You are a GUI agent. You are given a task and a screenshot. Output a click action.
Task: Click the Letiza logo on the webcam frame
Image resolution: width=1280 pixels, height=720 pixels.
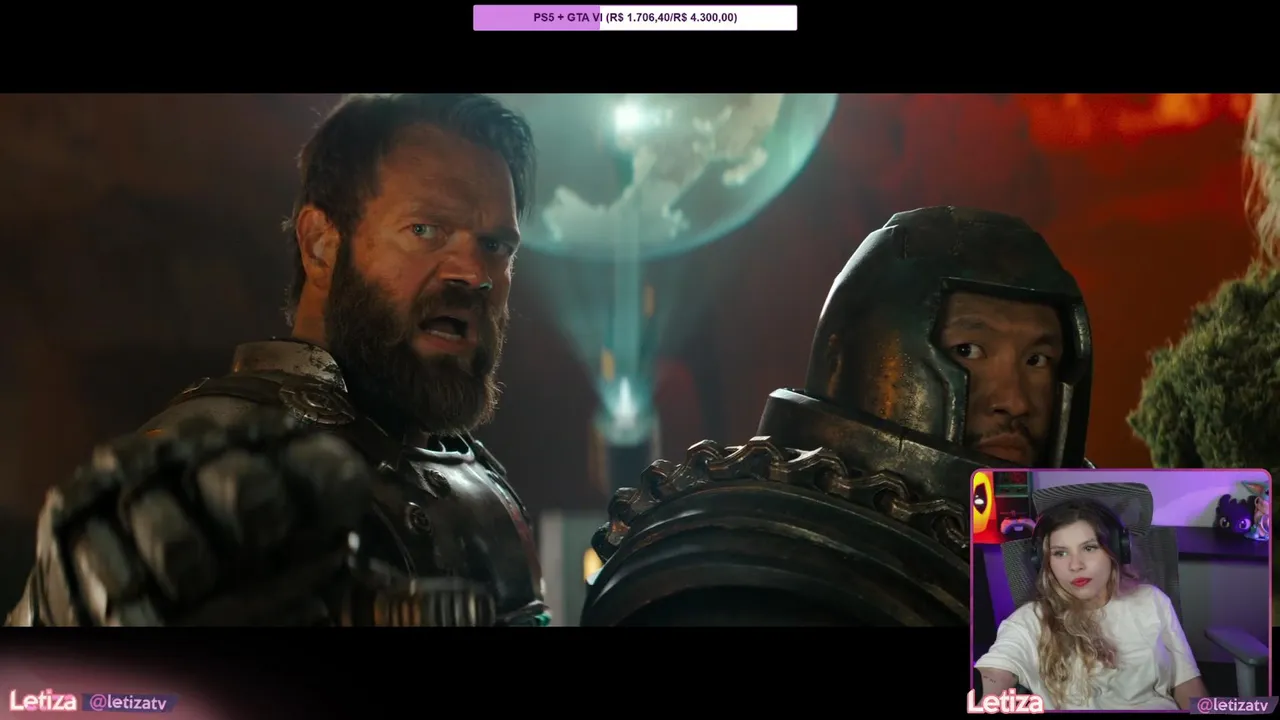(x=1004, y=702)
